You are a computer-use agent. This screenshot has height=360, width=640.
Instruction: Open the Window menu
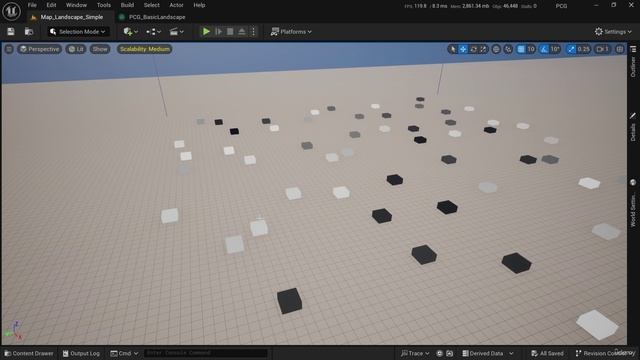click(76, 5)
